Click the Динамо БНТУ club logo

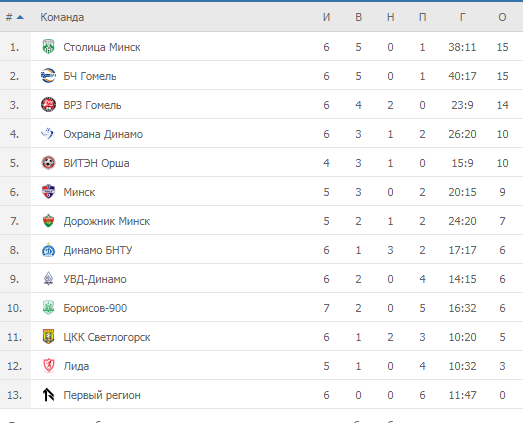coord(48,250)
